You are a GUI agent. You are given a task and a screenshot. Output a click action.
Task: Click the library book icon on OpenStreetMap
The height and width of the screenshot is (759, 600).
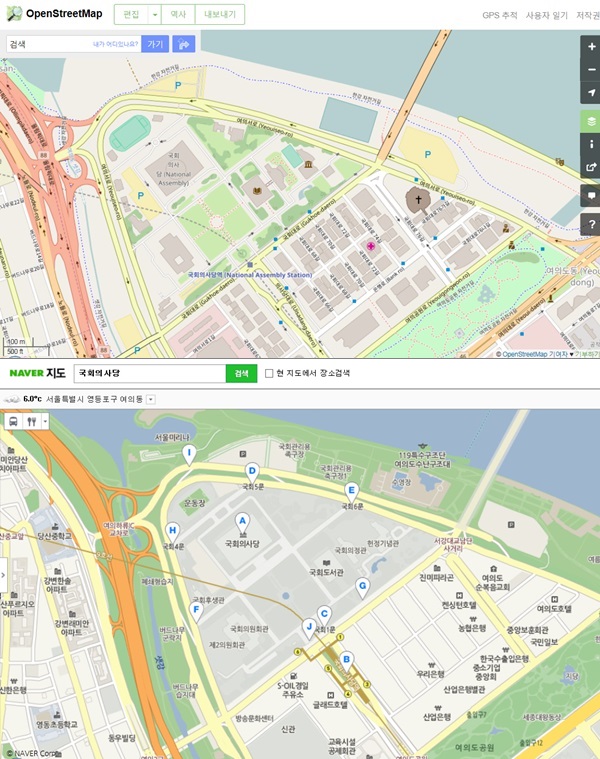[257, 191]
